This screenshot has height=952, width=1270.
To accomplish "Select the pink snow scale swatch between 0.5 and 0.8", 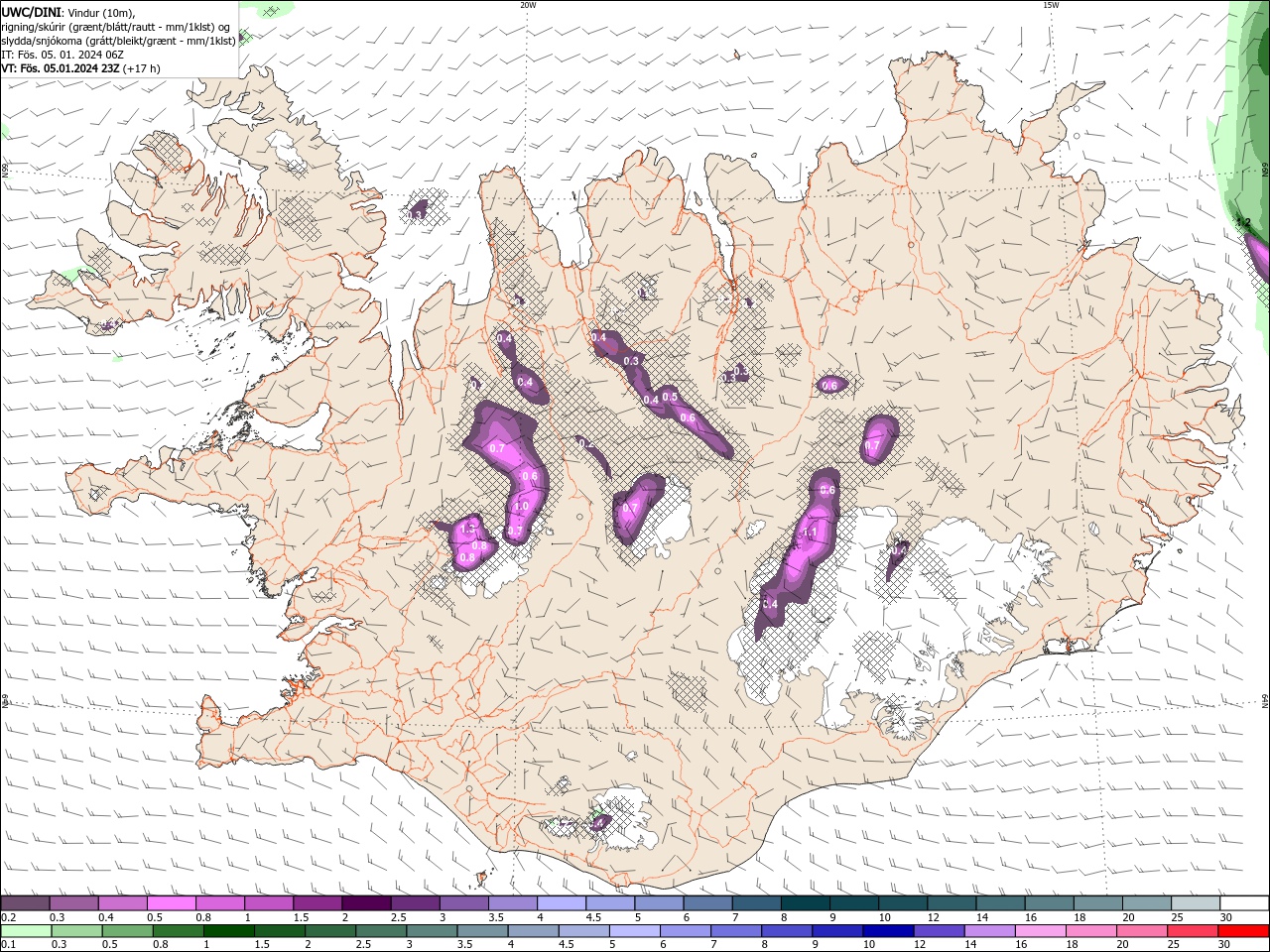I will click(171, 903).
